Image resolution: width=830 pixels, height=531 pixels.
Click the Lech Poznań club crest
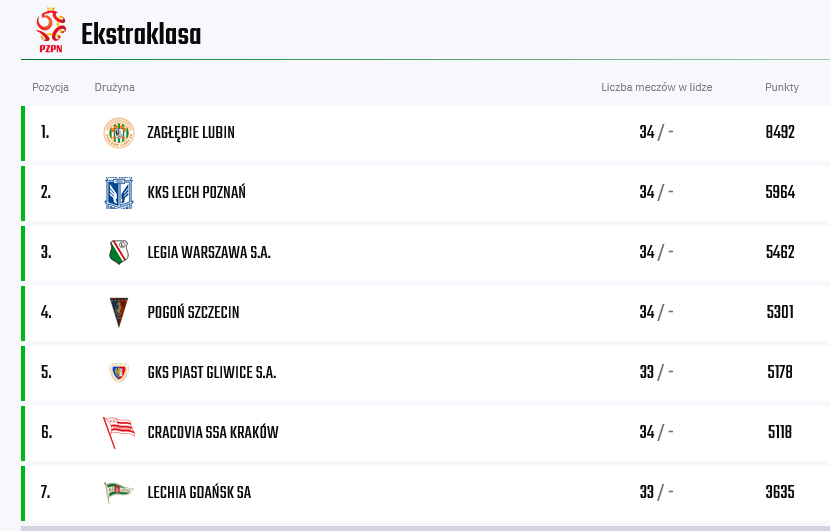point(119,193)
